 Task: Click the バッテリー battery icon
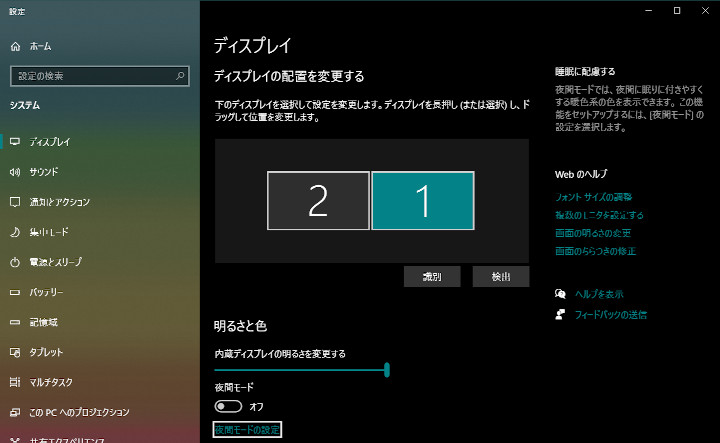[x=15, y=292]
